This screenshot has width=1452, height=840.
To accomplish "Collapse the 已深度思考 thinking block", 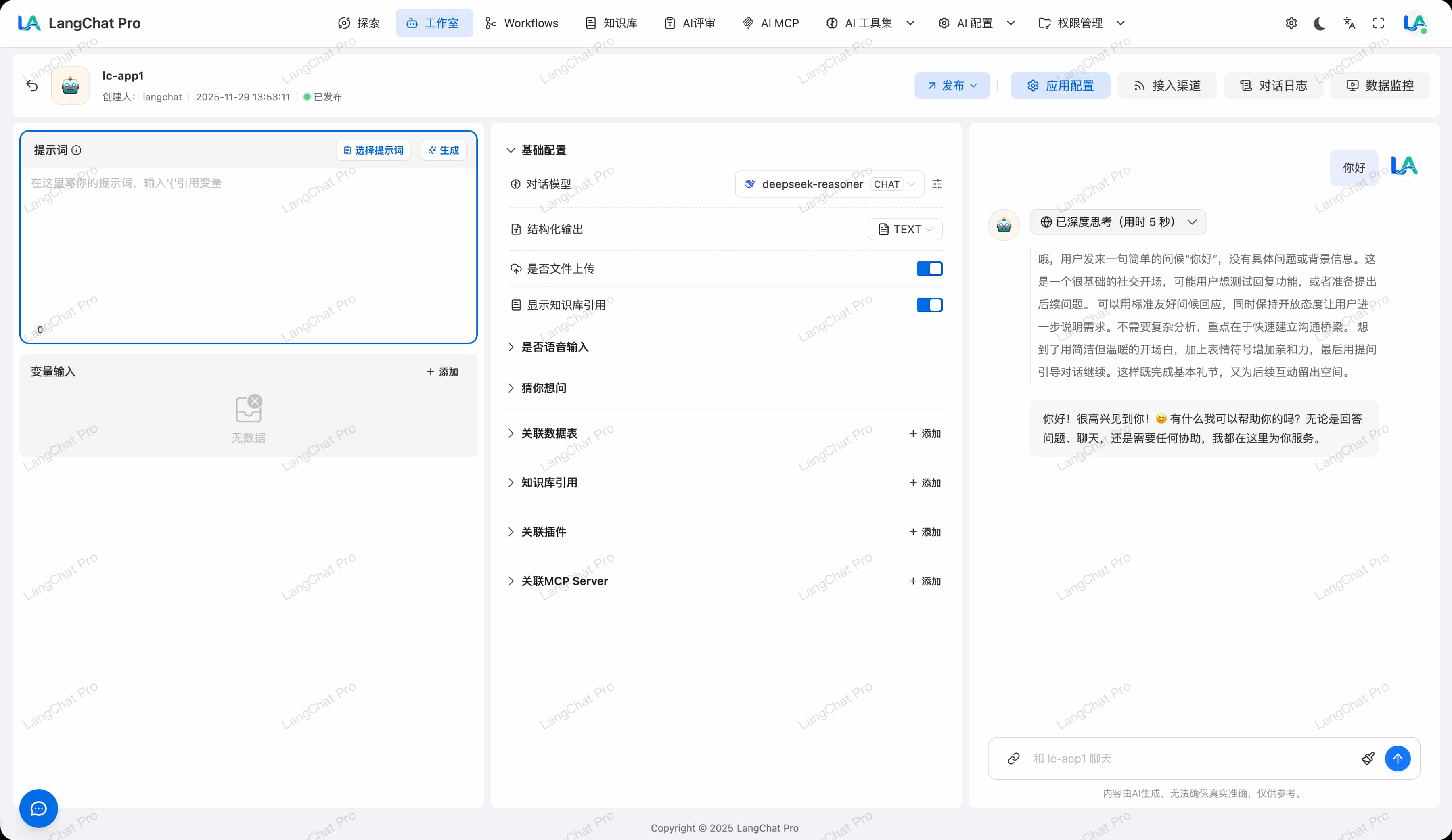I will pos(1117,222).
